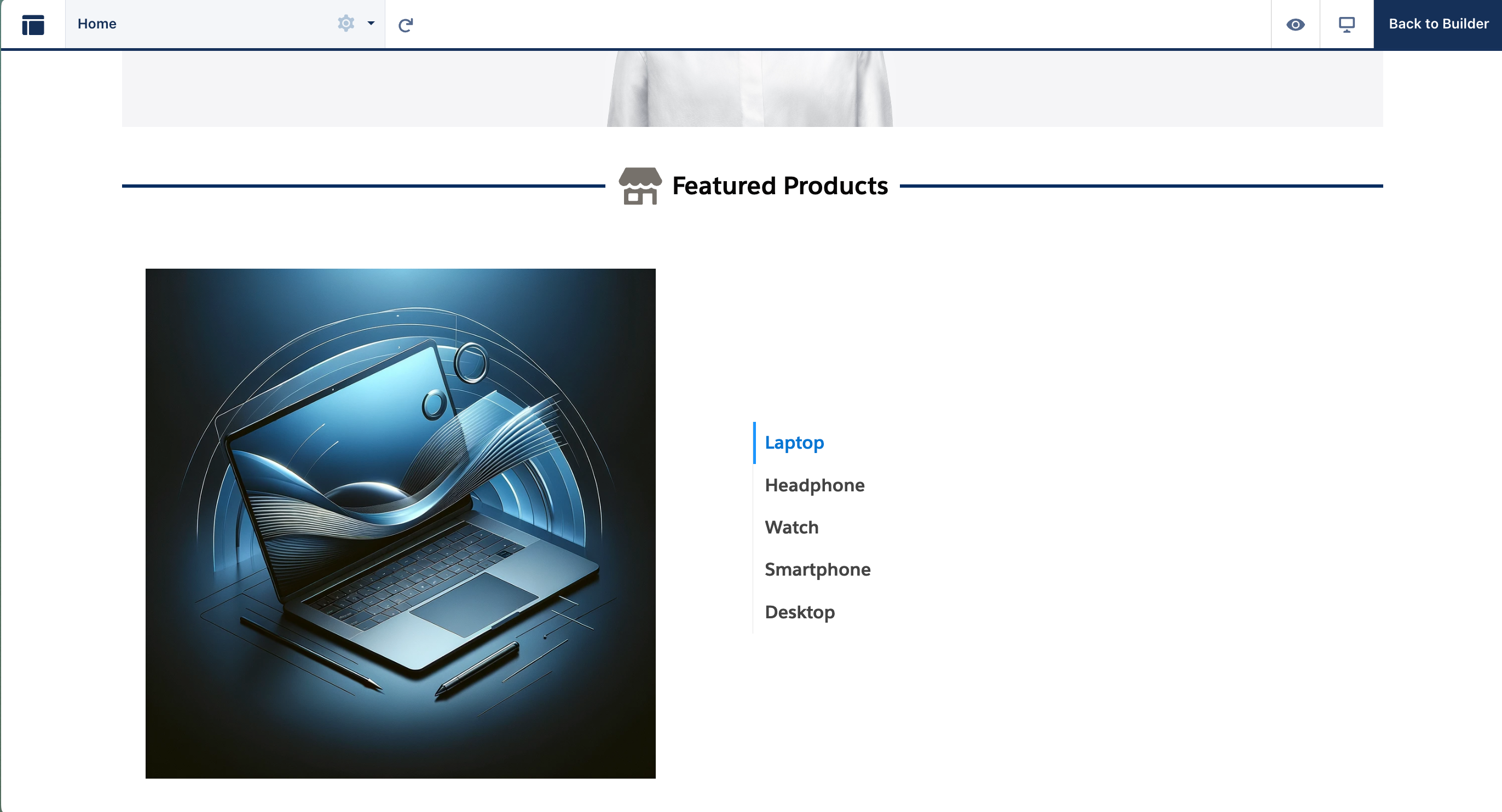Select the Smartphone tab
The width and height of the screenshot is (1502, 812).
[817, 570]
